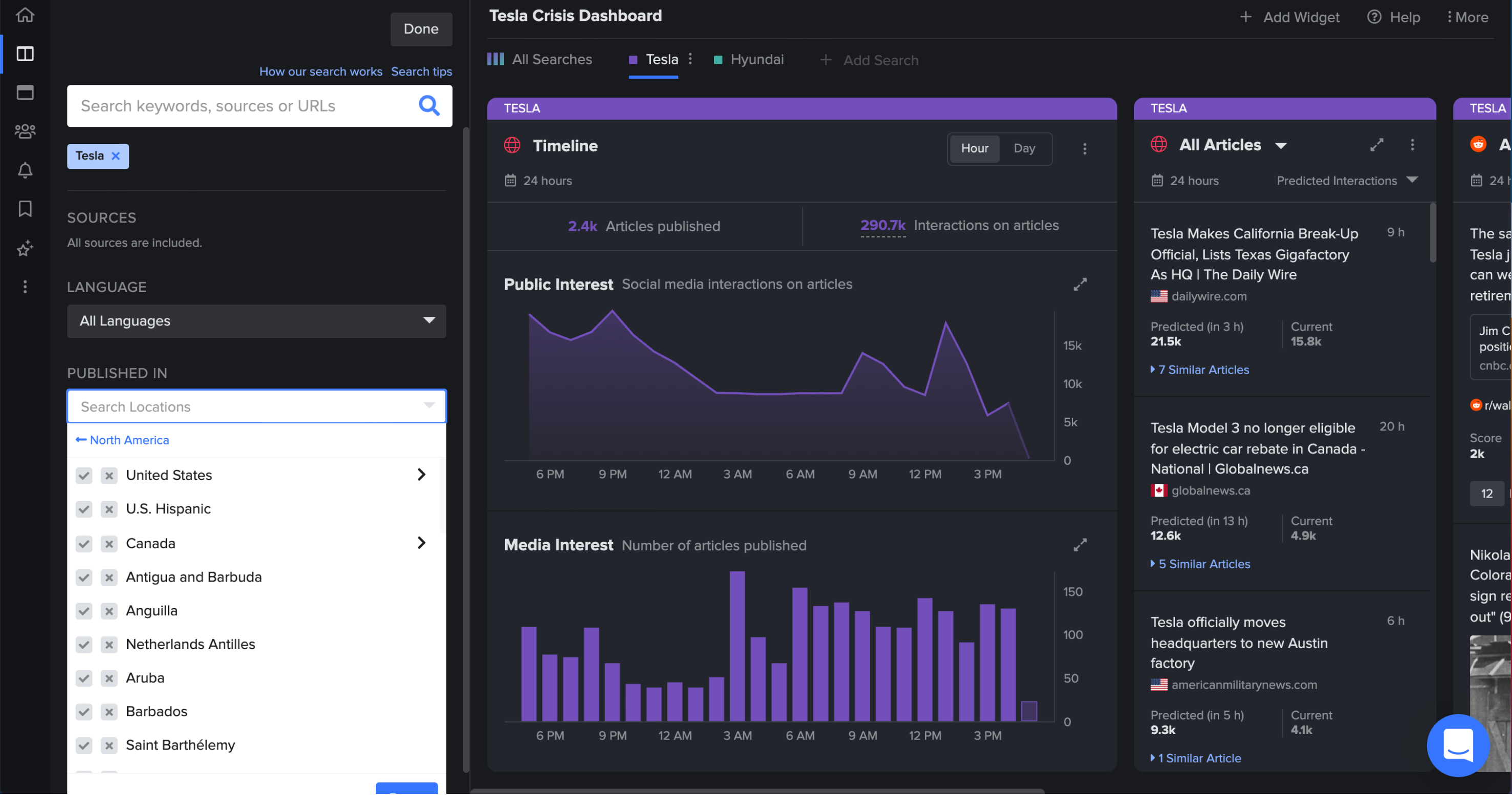Open the More menu
This screenshot has height=796, width=1512.
1468,17
